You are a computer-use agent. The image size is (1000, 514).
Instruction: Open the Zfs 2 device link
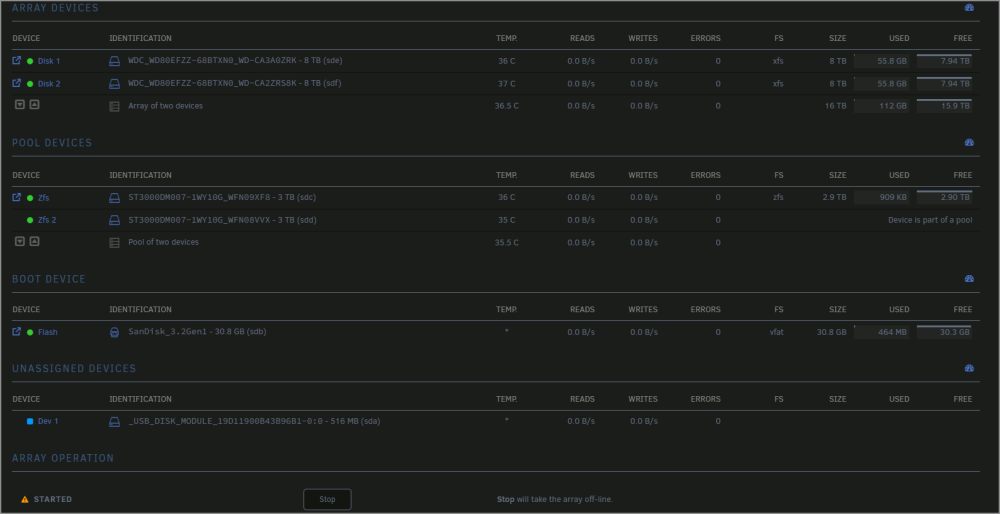click(x=47, y=220)
